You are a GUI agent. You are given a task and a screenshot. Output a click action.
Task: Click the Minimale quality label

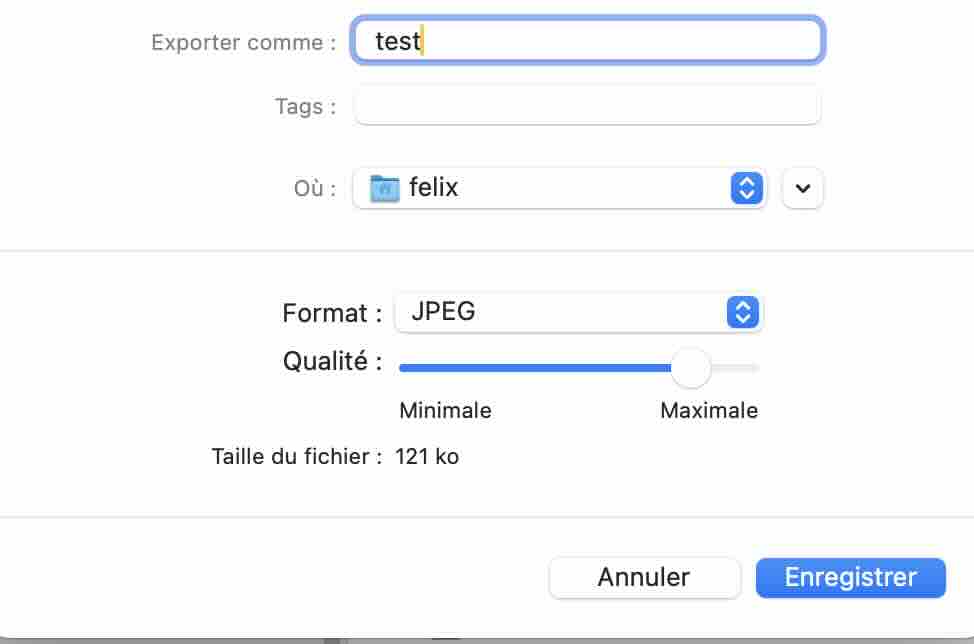click(x=445, y=410)
